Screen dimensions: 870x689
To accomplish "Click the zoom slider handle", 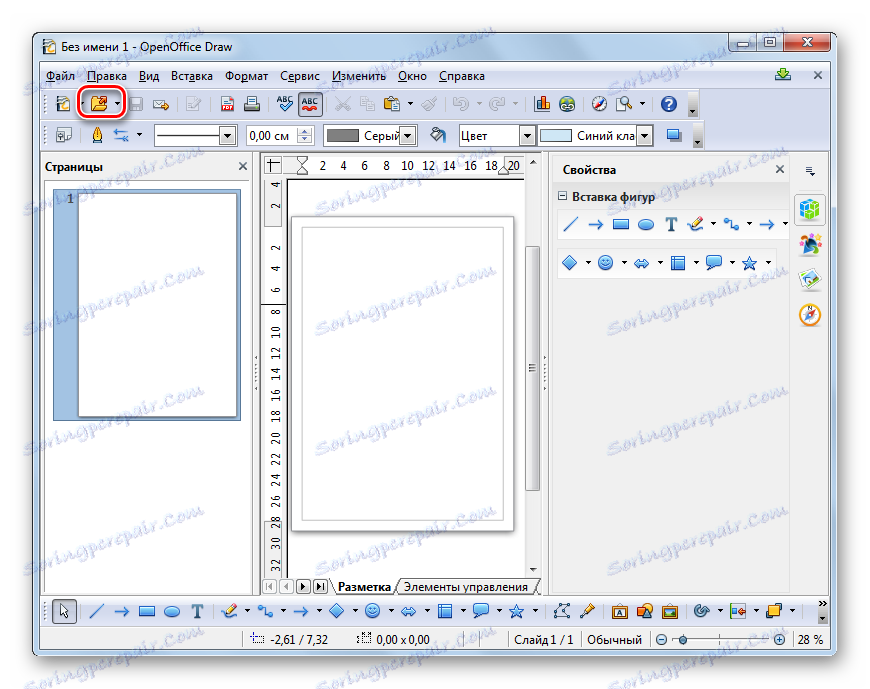I will click(683, 640).
